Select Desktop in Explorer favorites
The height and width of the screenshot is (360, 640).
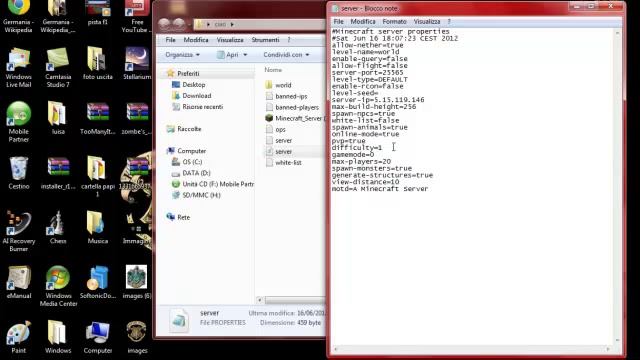point(194,84)
